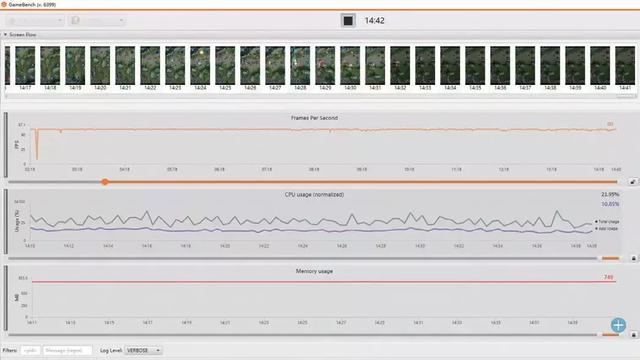
Task: Click the GameBench app icon in the title bar
Action: click(3, 4)
